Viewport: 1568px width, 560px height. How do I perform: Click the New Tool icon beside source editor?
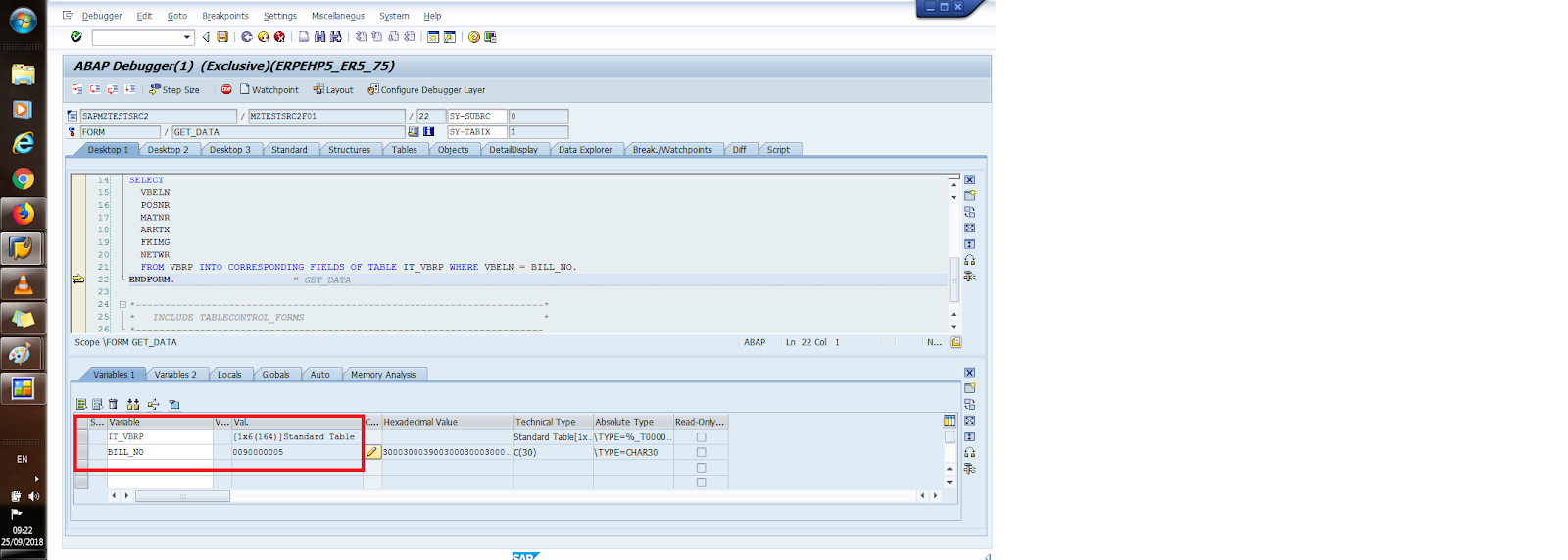(969, 196)
